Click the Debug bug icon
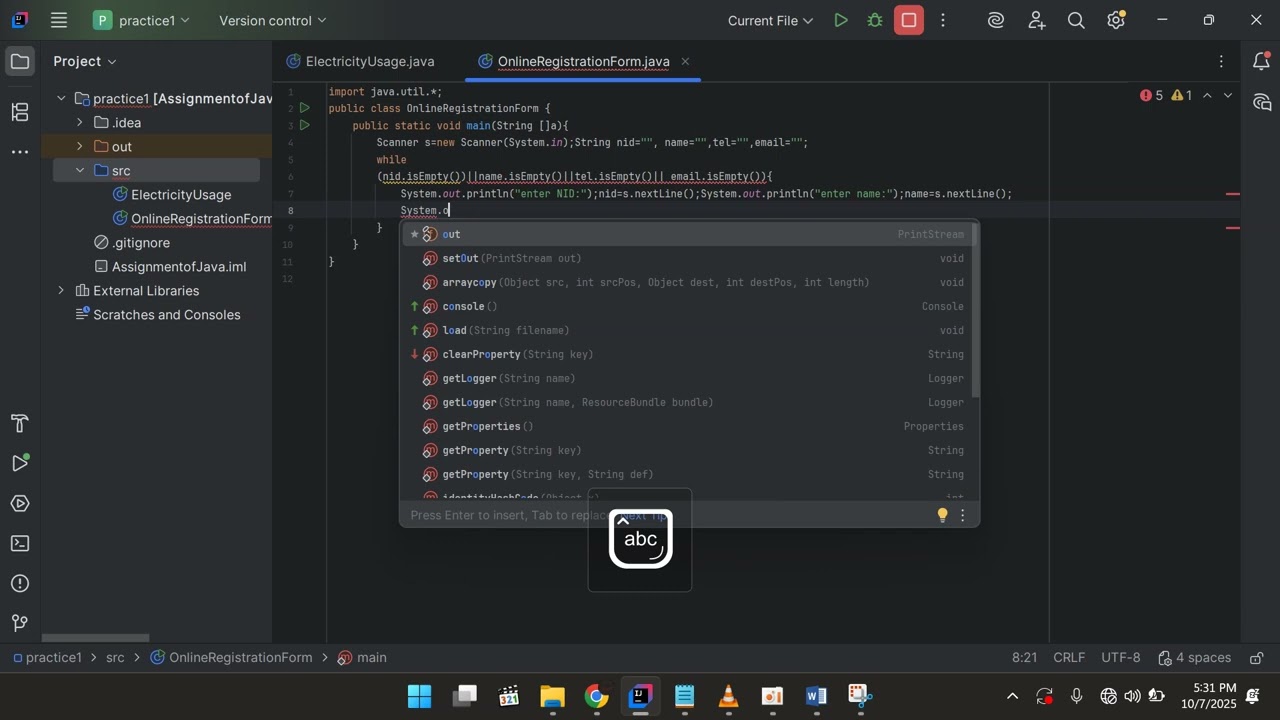1280x720 pixels. coord(875,20)
